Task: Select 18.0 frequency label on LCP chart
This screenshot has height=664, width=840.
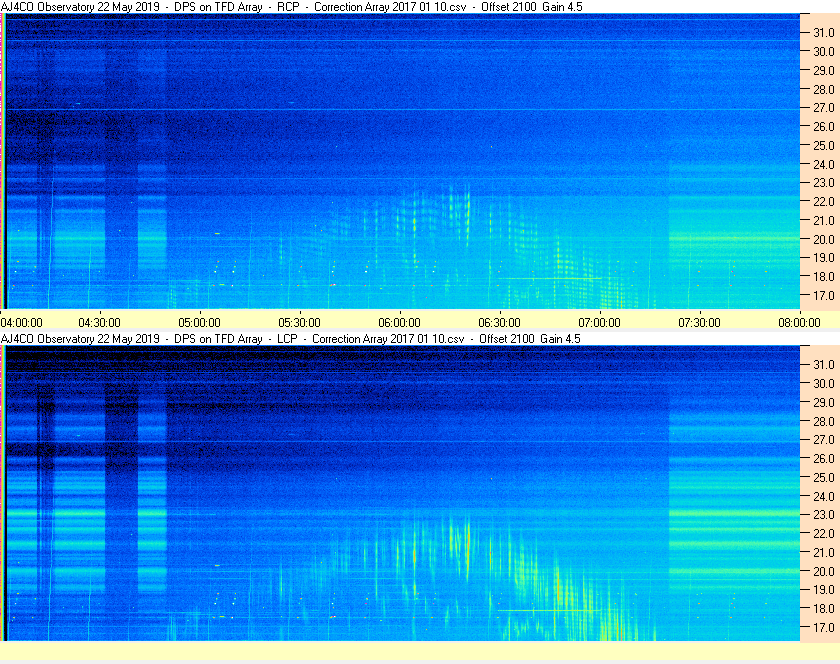Action: [824, 608]
